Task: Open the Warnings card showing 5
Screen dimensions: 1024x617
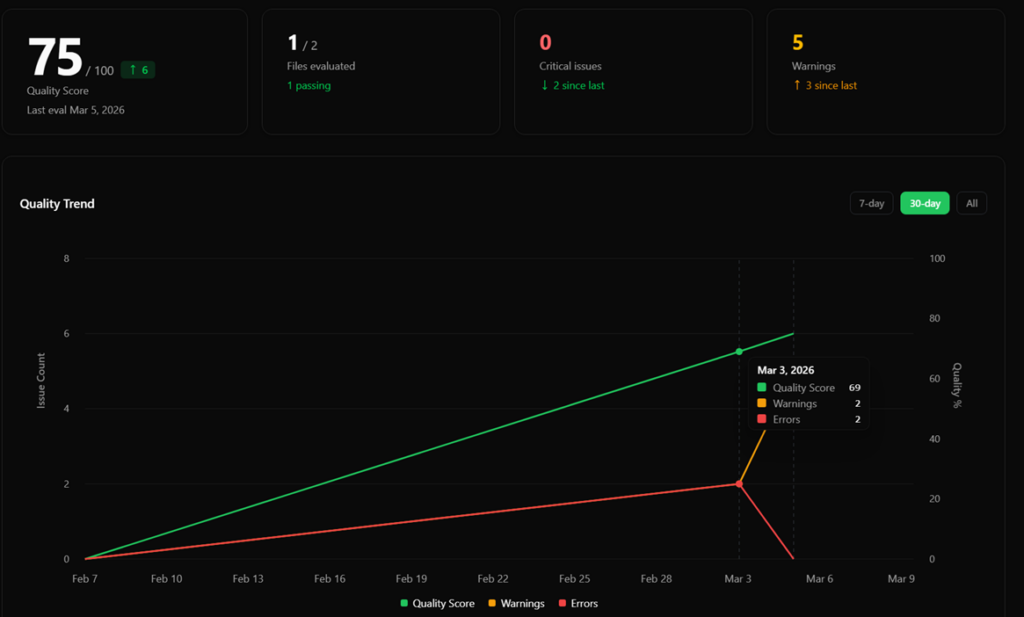Action: coord(885,70)
